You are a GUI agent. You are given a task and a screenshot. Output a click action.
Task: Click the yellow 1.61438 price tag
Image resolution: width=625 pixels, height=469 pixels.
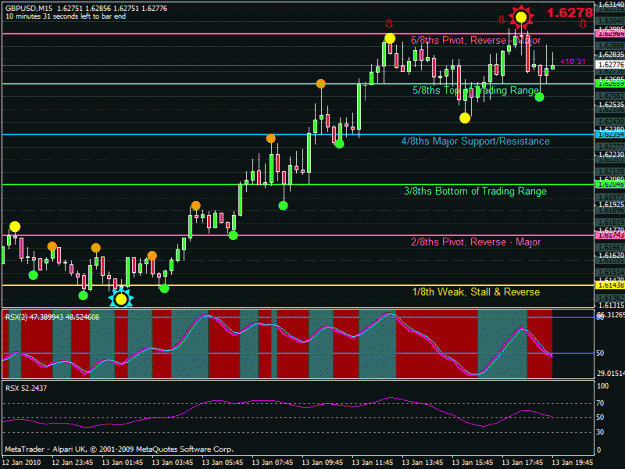(610, 285)
